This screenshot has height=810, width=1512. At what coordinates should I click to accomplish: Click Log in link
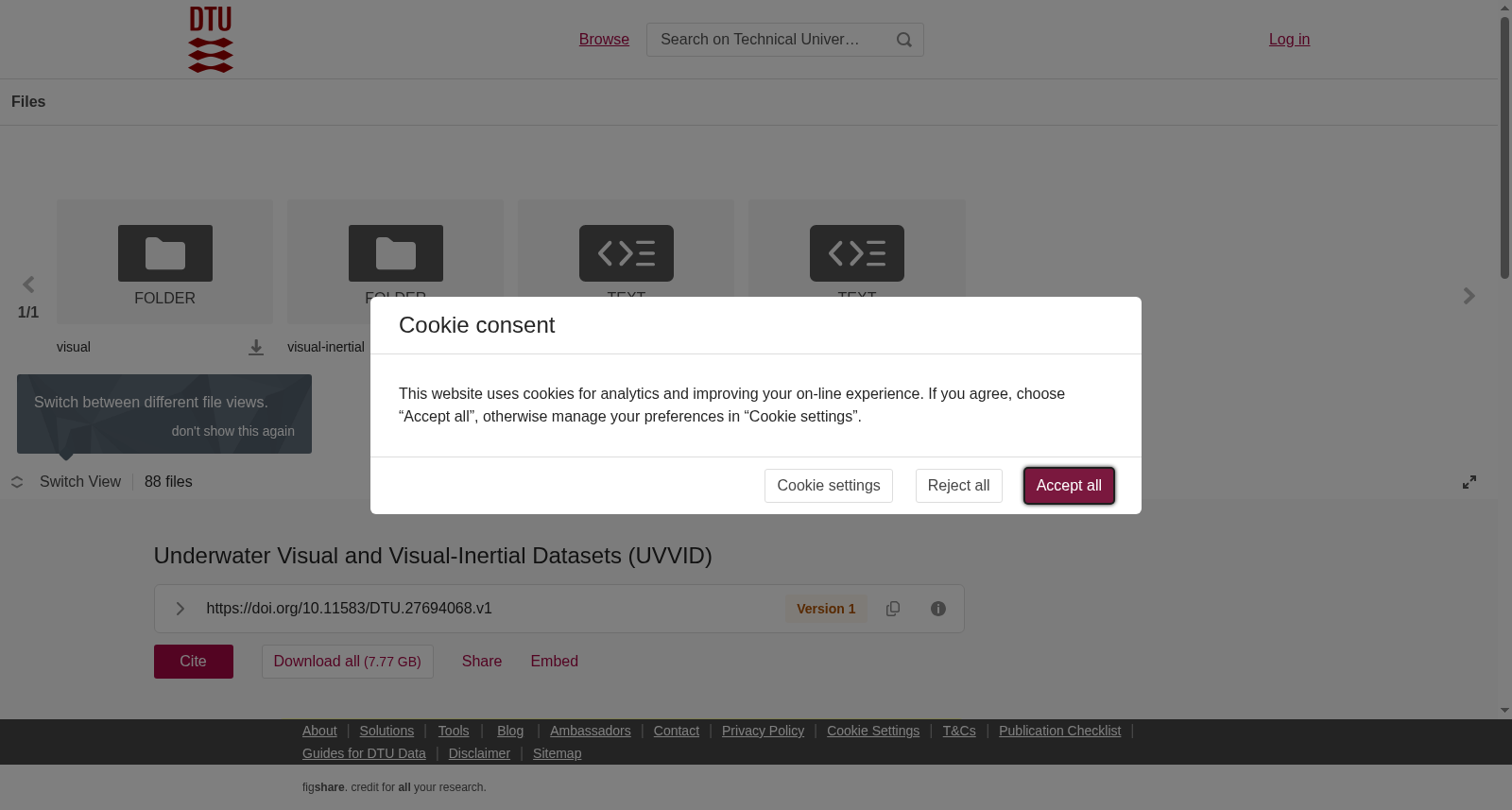(x=1289, y=40)
